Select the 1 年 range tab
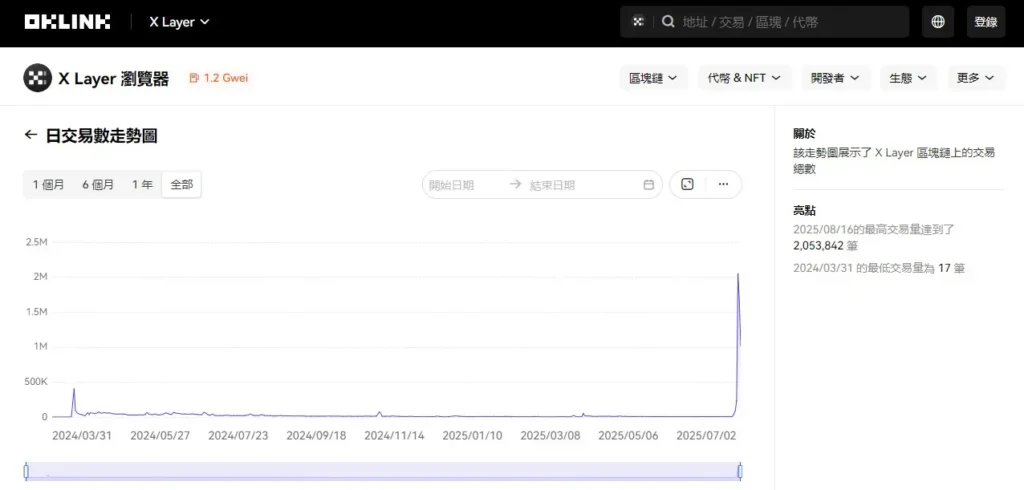1024x490 pixels. pyautogui.click(x=142, y=185)
